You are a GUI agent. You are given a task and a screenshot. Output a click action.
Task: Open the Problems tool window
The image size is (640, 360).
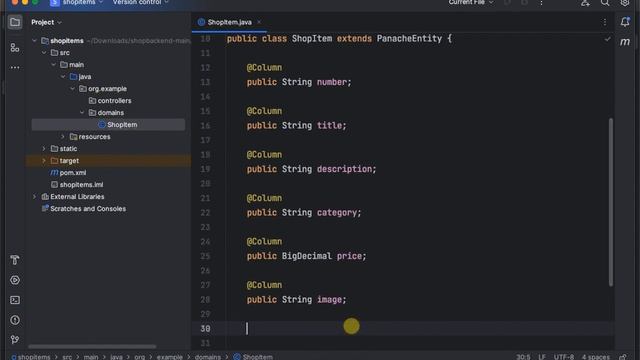(15, 320)
